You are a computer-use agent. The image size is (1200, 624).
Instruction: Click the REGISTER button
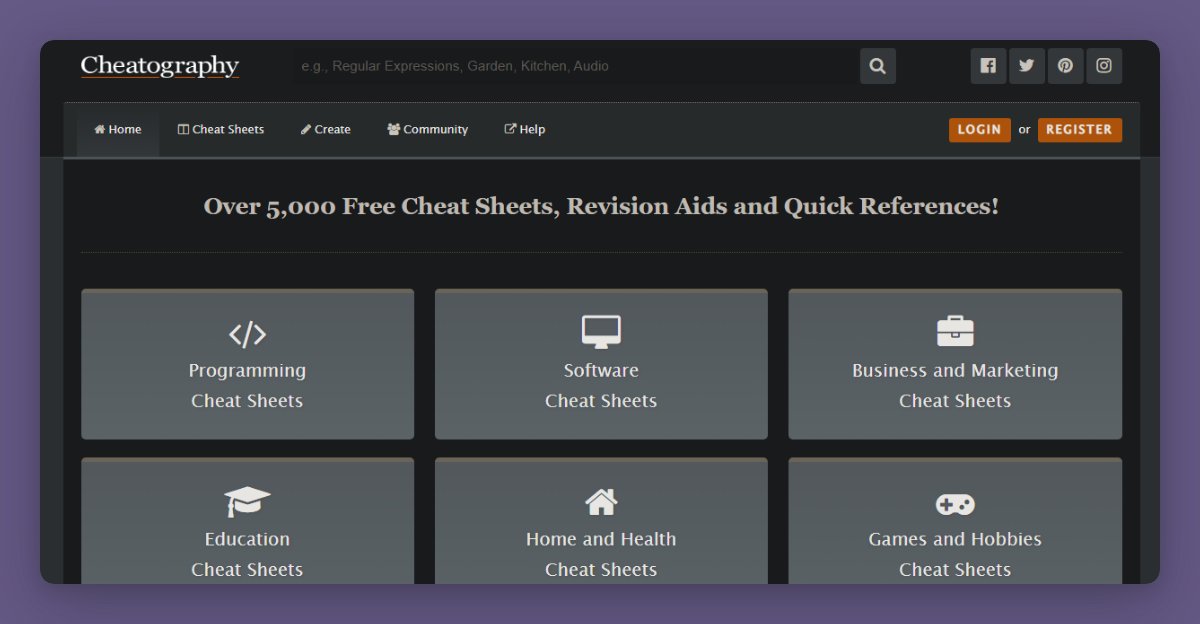(x=1079, y=129)
